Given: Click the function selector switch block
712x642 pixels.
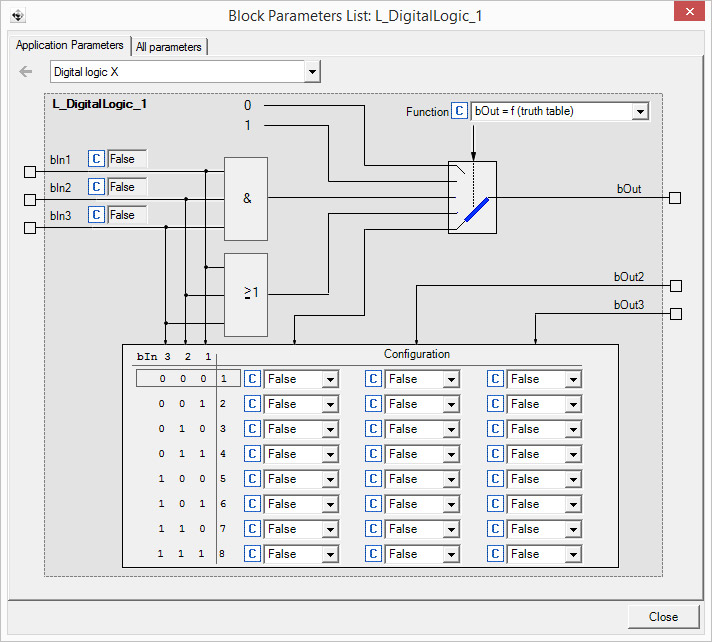Looking at the screenshot, I should point(472,198).
